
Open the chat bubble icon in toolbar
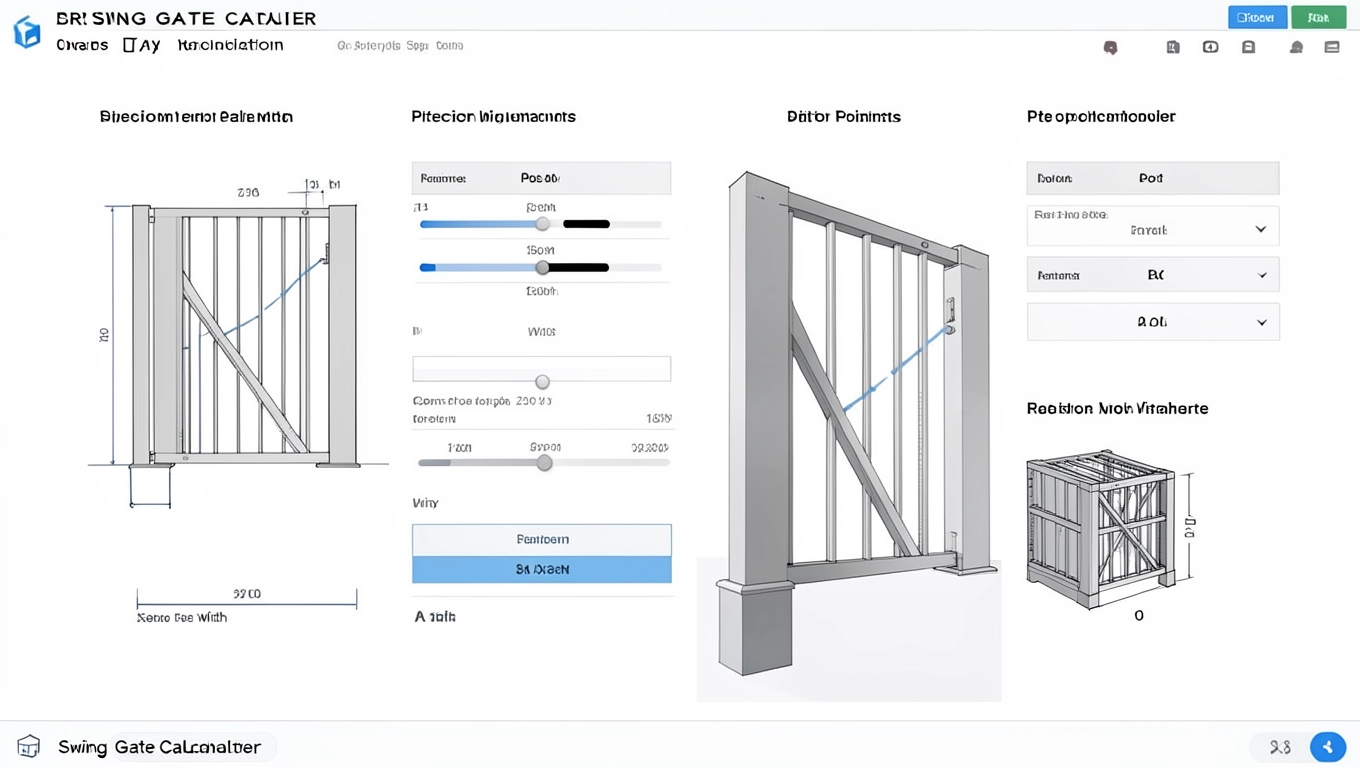coord(1110,47)
